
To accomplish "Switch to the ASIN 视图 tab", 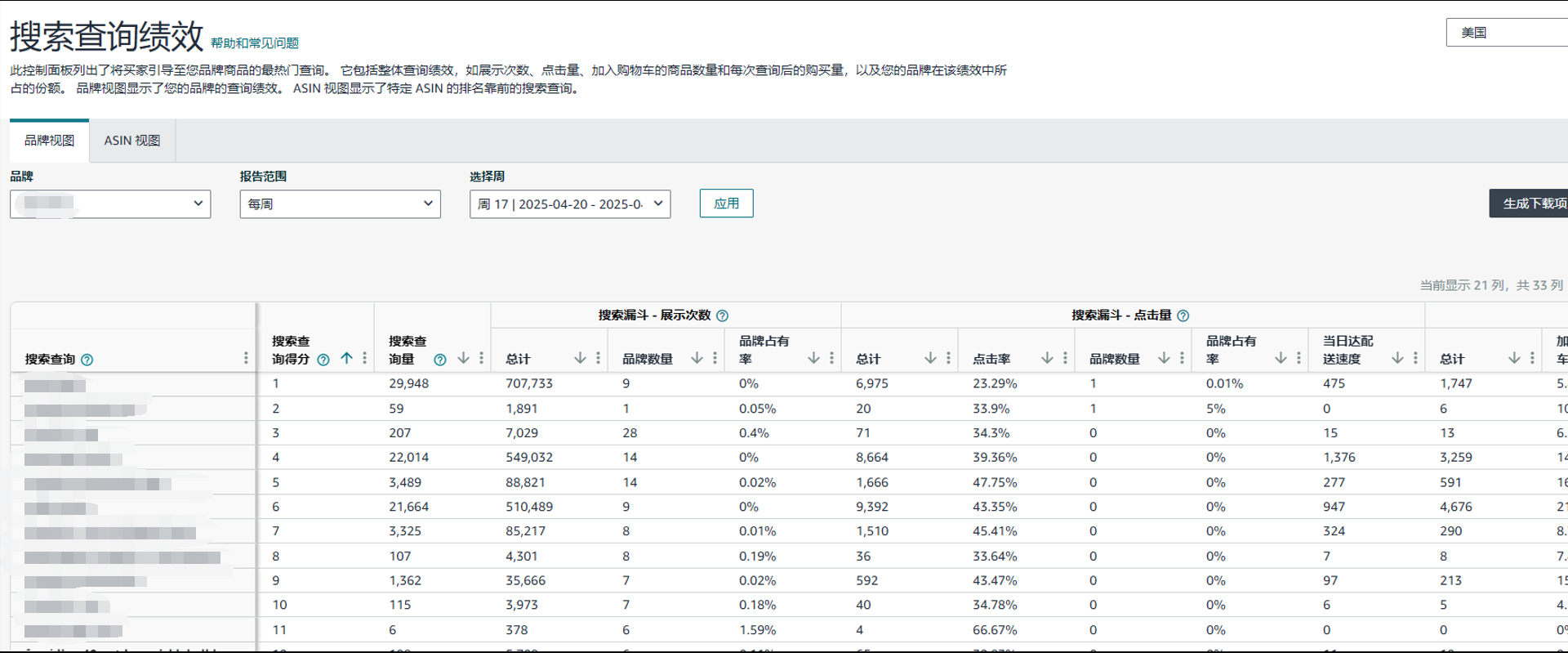I will [132, 141].
